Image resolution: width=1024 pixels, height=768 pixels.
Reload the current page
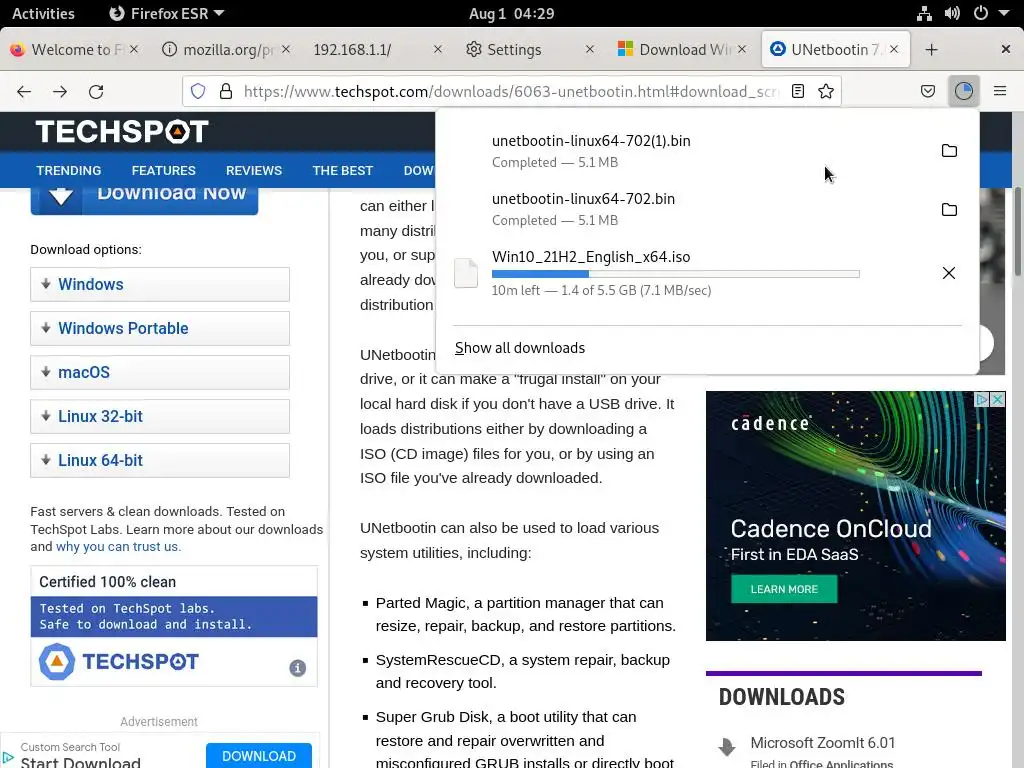[x=96, y=91]
